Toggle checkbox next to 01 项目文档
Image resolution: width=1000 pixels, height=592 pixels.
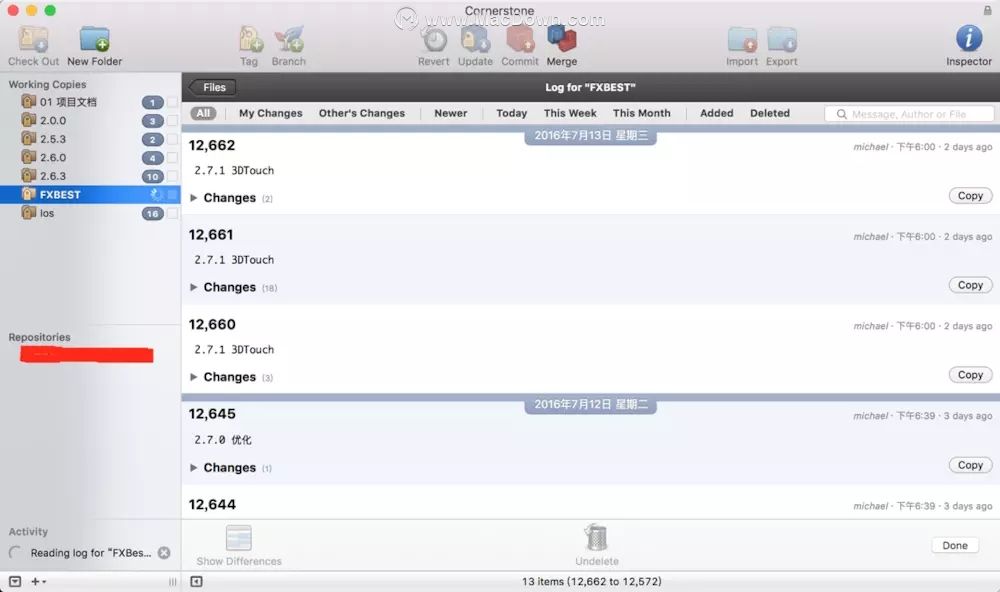point(172,102)
